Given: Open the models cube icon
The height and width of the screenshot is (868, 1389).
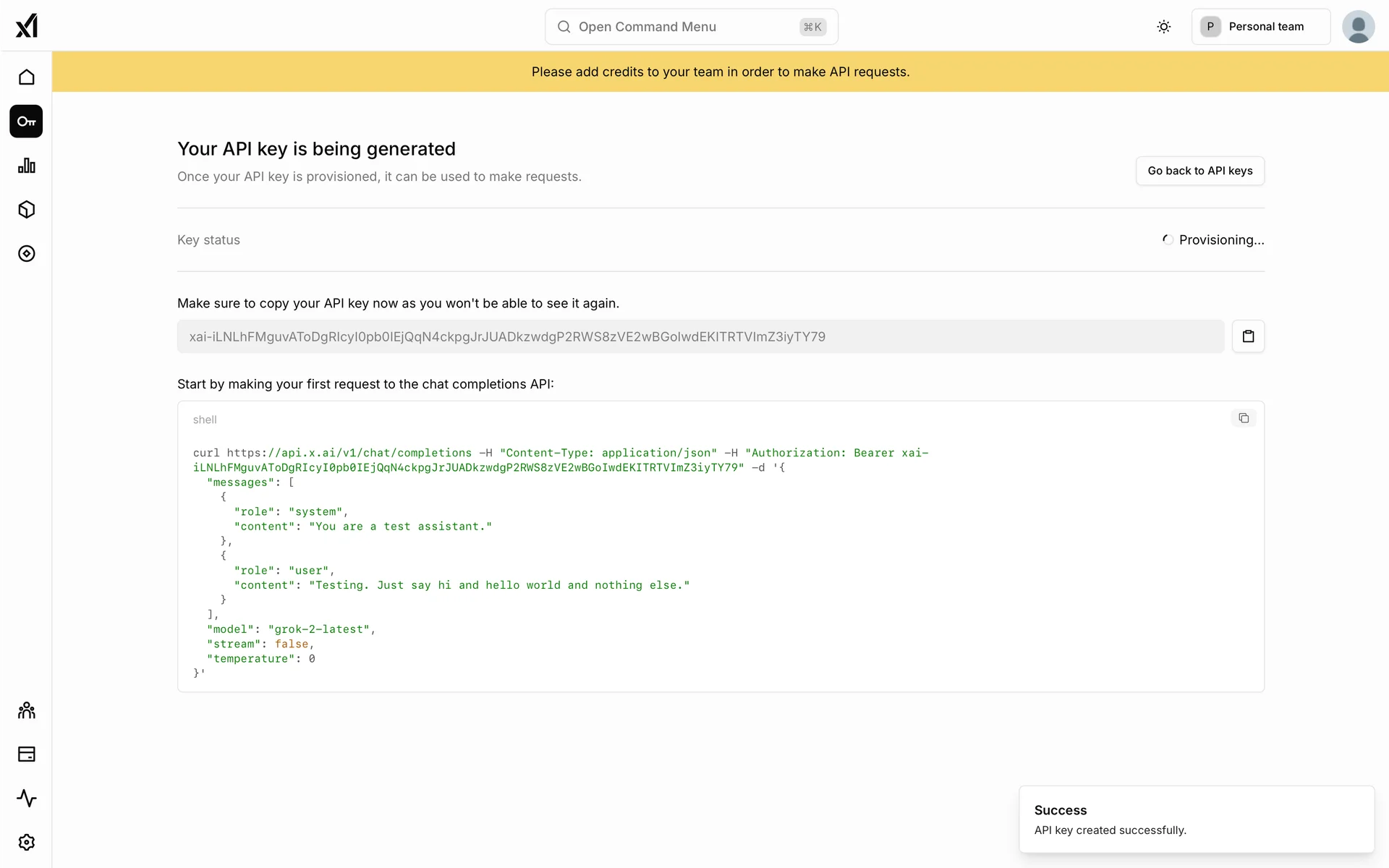Looking at the screenshot, I should (x=27, y=210).
